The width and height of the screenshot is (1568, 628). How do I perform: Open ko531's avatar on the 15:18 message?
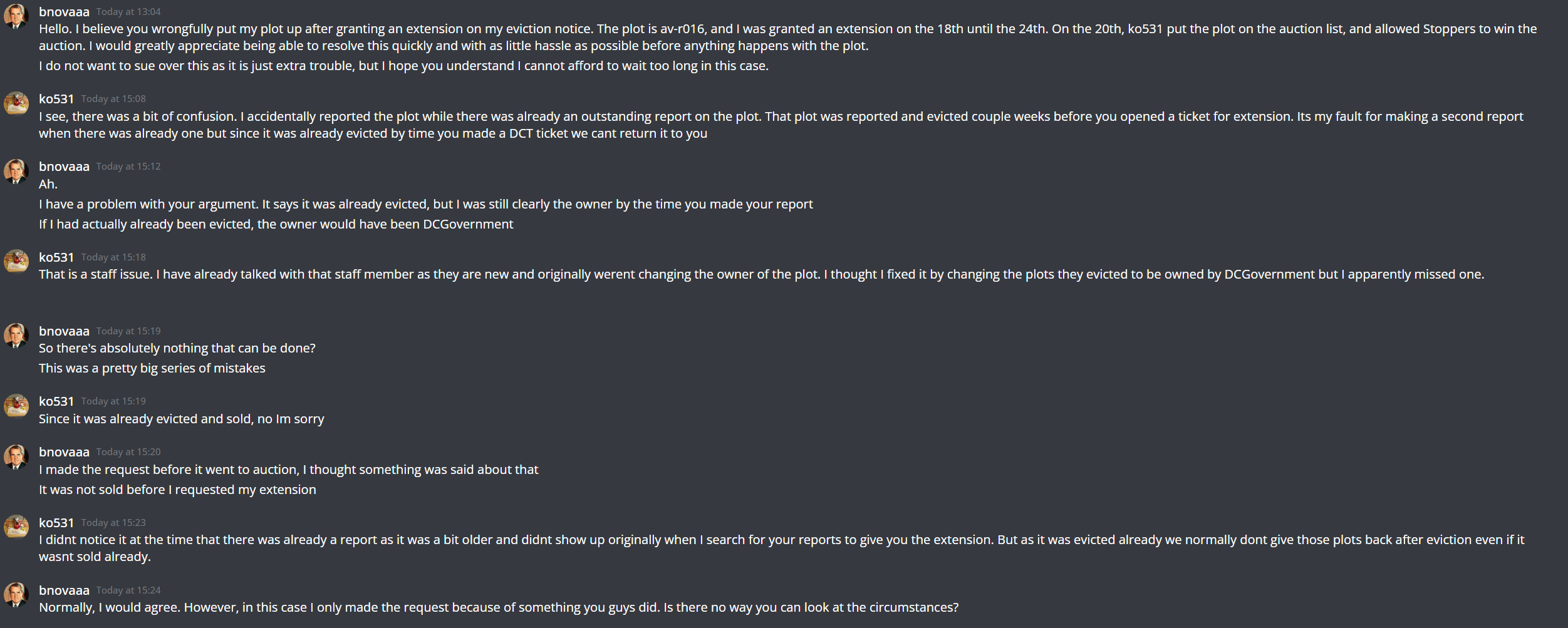(x=16, y=262)
